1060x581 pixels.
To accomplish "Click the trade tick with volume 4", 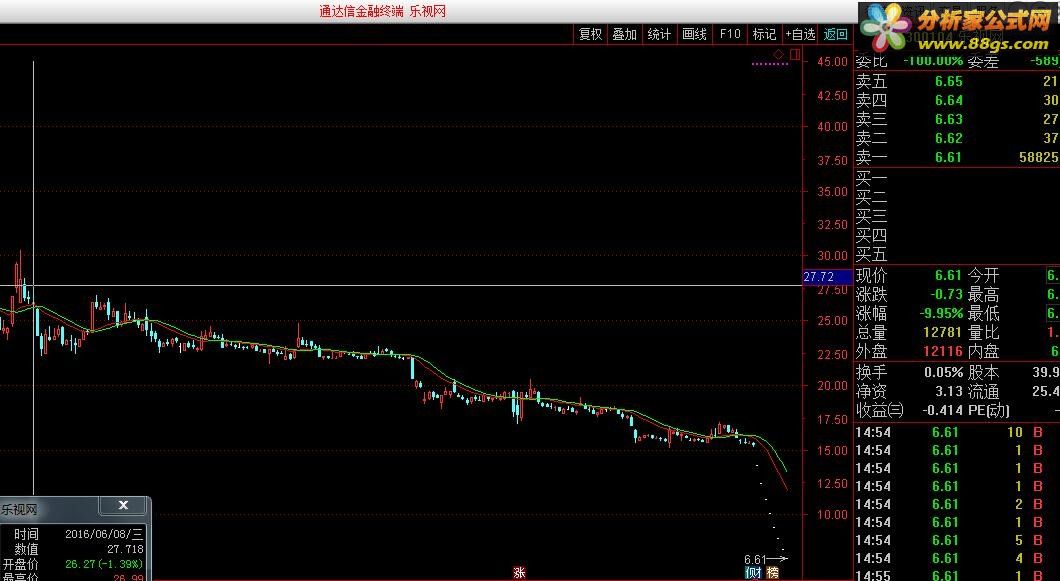I will pyautogui.click(x=957, y=558).
